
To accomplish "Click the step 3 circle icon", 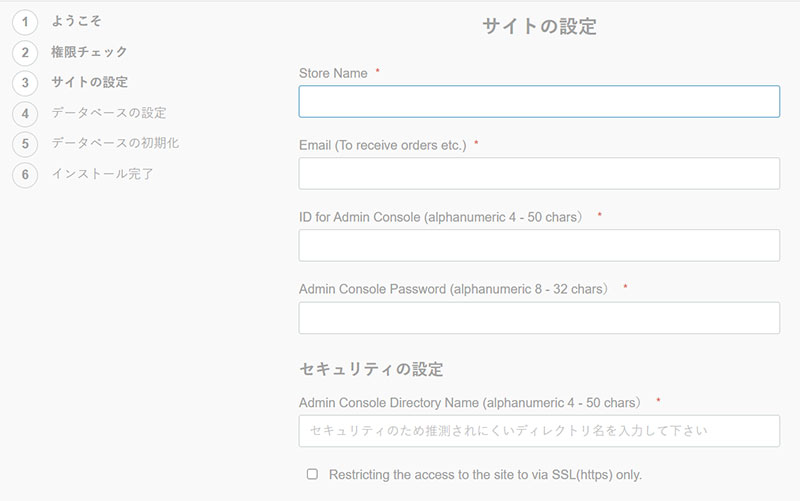I will tap(25, 83).
